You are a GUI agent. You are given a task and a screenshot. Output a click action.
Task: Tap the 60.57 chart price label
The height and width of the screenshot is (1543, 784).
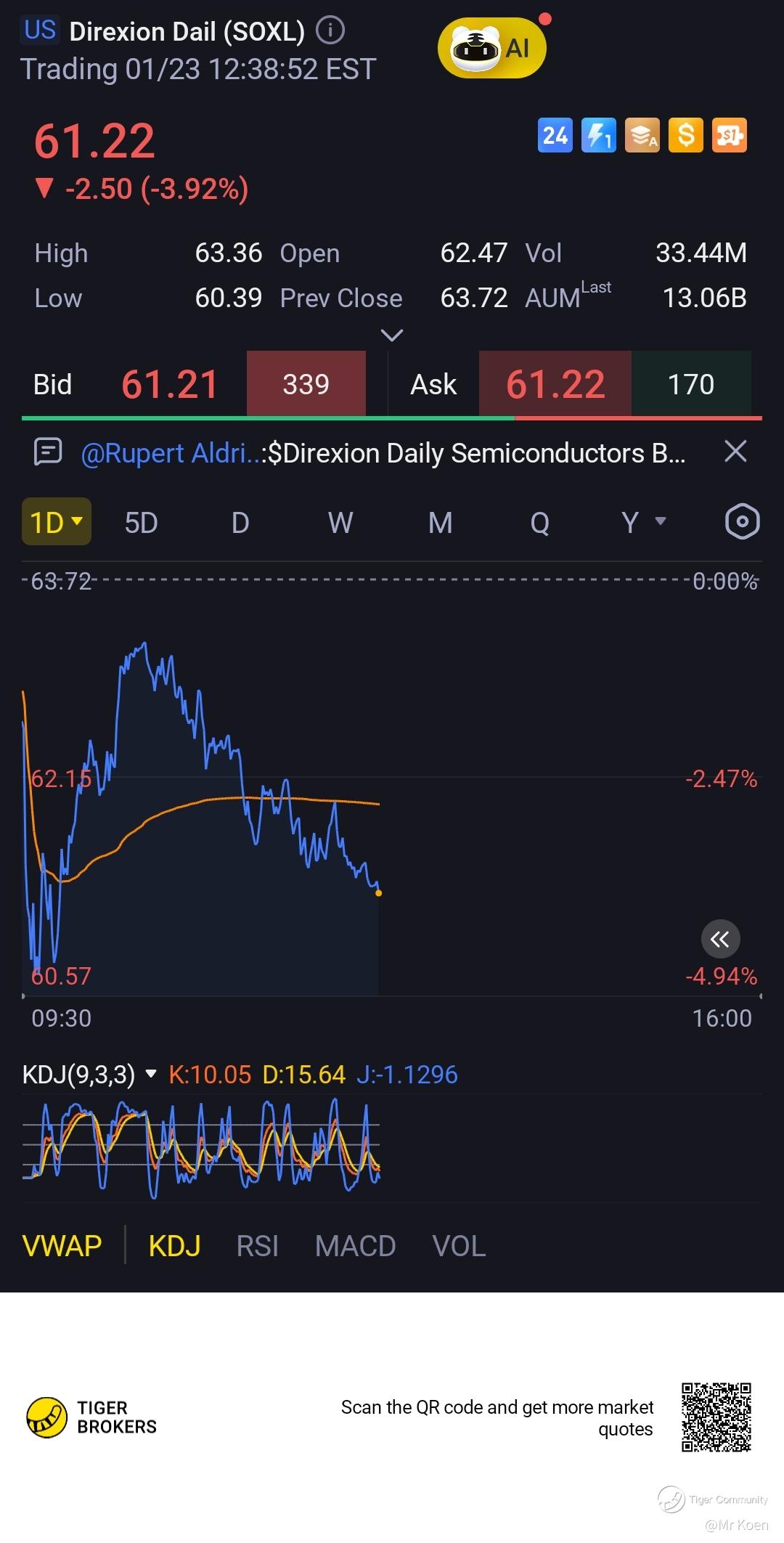click(x=61, y=976)
